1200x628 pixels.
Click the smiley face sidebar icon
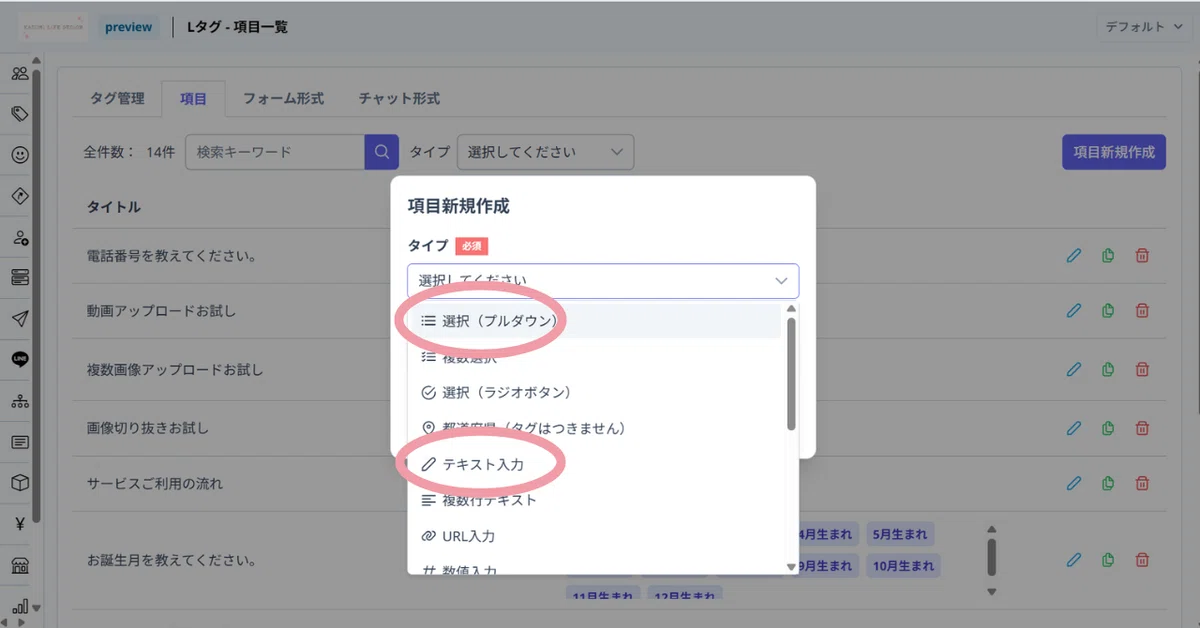click(20, 155)
